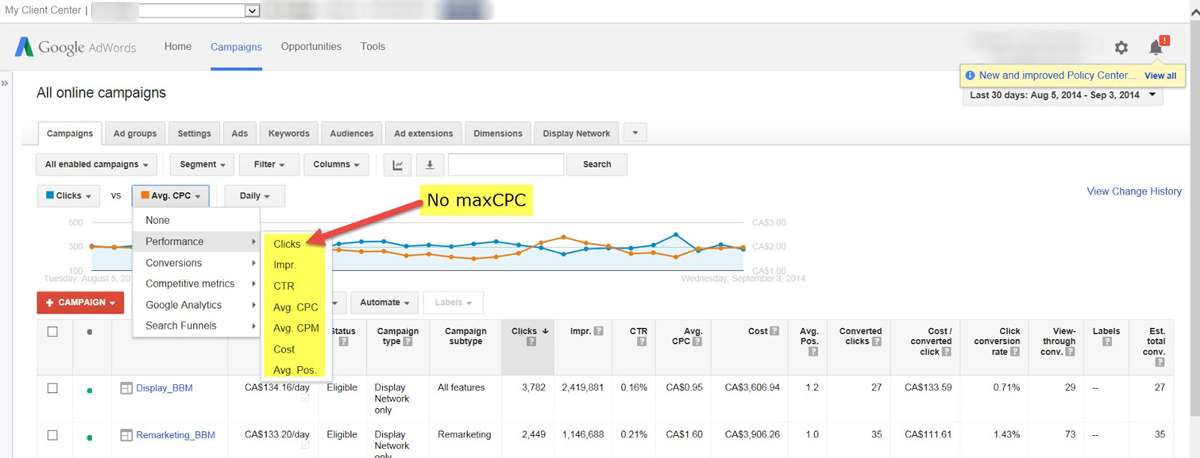This screenshot has height=458, width=1200.
Task: Open Segment dropdown
Action: [203, 165]
